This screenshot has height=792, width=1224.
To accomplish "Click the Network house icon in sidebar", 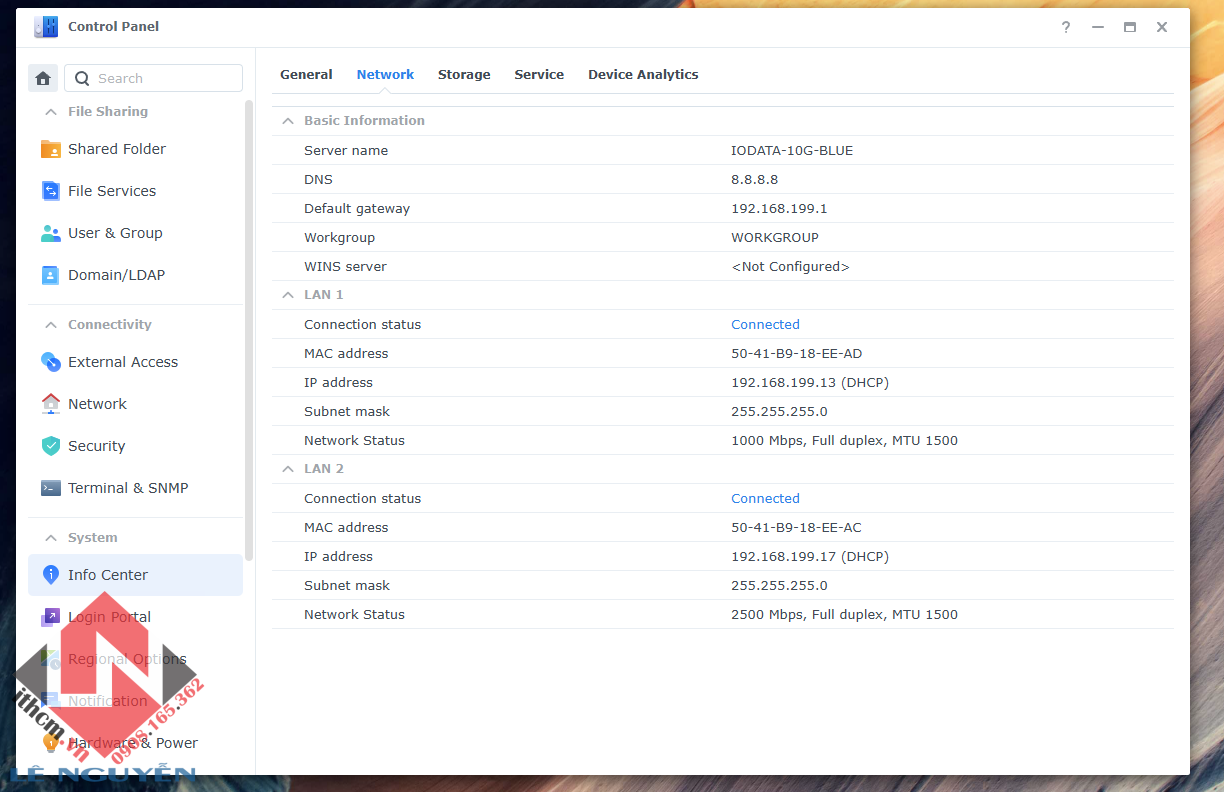I will click(50, 404).
